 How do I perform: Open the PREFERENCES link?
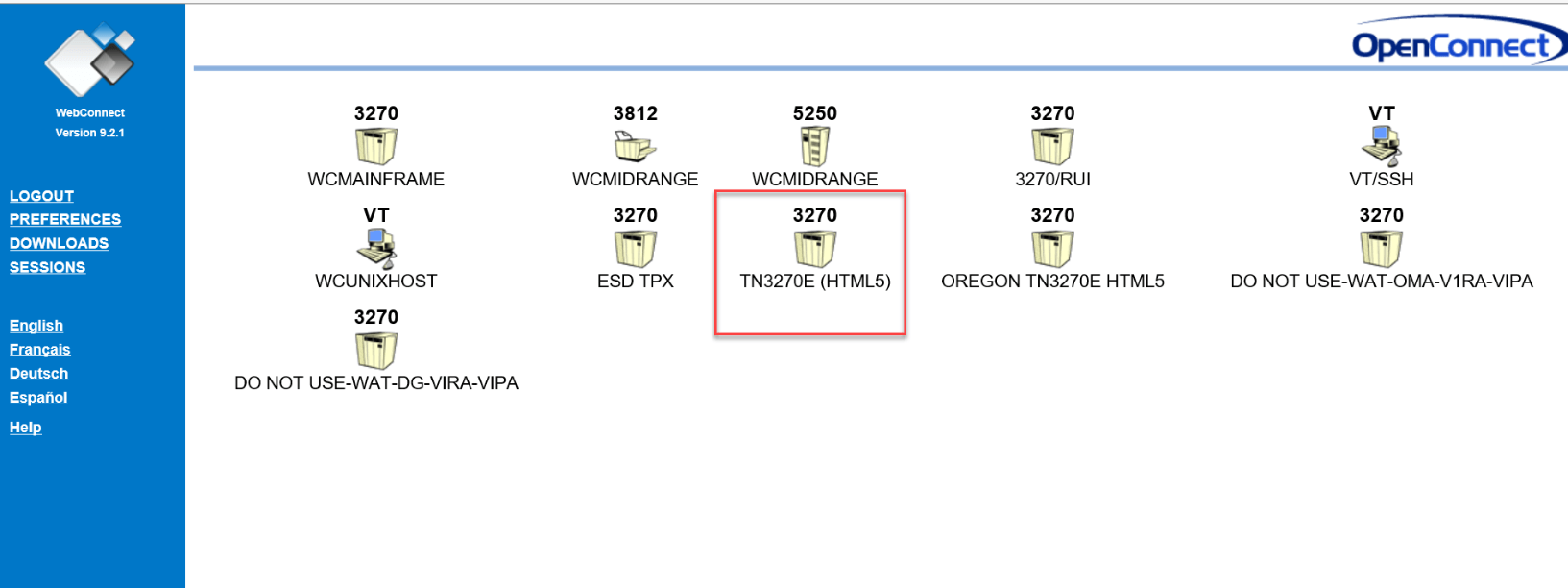(x=65, y=220)
